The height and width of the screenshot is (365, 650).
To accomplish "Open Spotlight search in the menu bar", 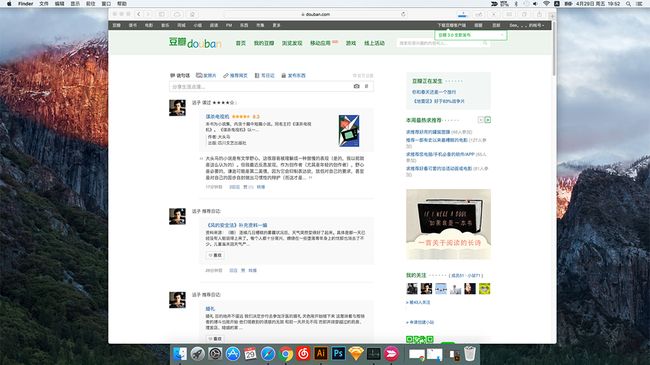I will pos(628,3).
